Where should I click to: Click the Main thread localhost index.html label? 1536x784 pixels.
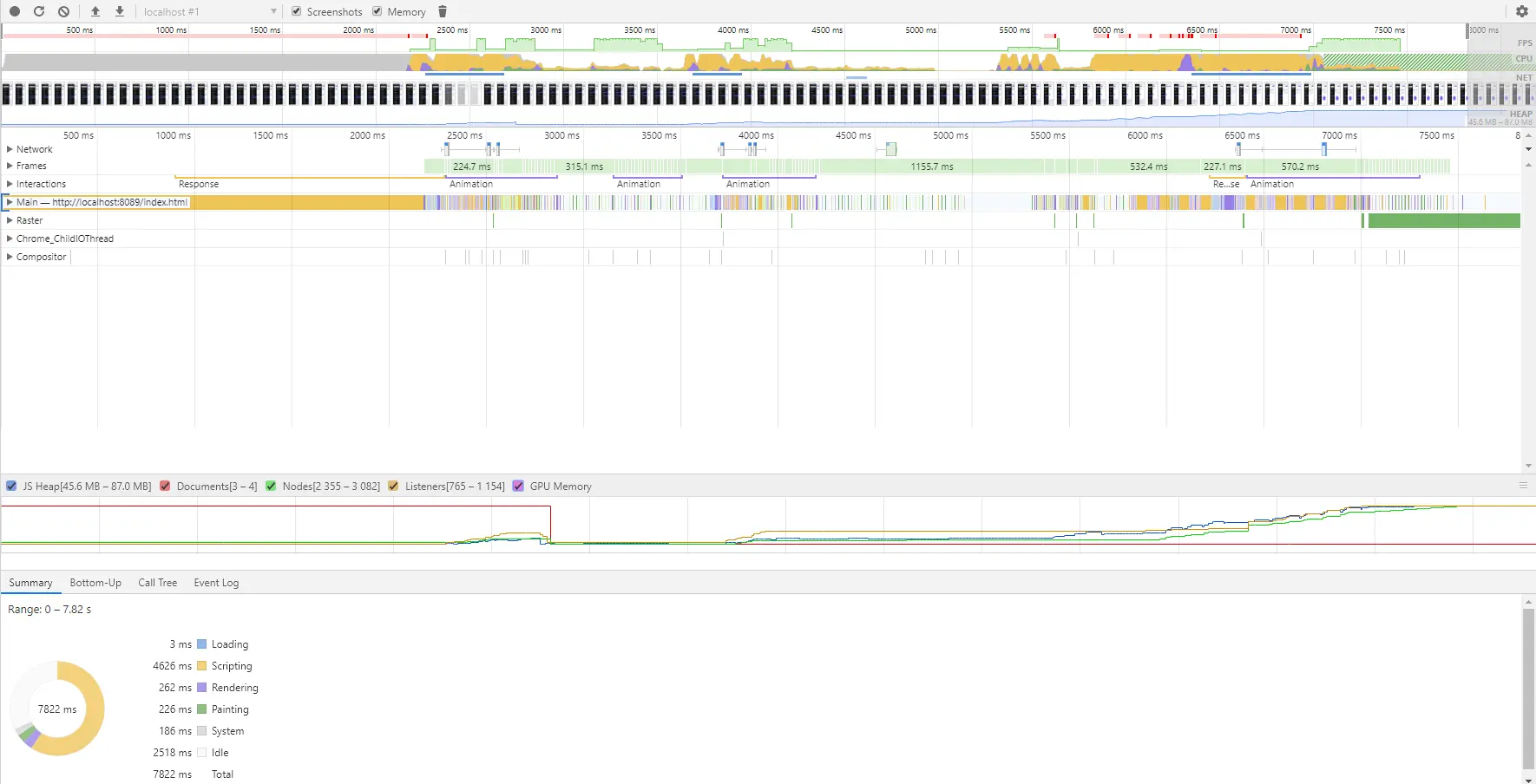(102, 202)
